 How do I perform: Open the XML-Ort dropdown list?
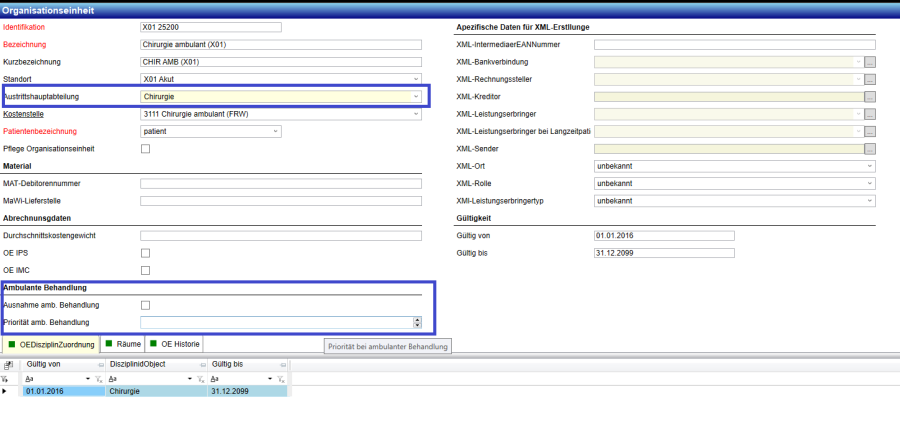pos(869,166)
